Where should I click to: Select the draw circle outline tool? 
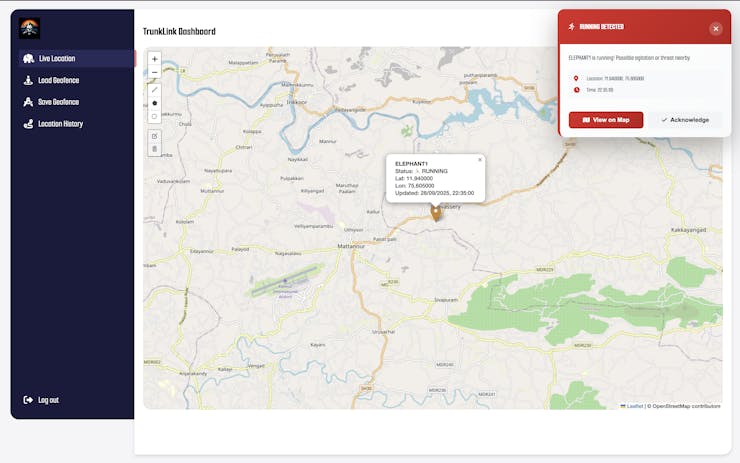tap(154, 116)
